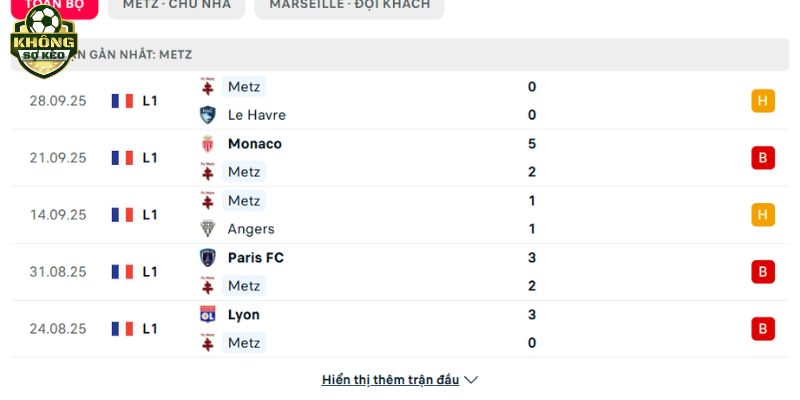The image size is (800, 400).
Task: Click the B badge for Lyon match
Action: pos(763,329)
